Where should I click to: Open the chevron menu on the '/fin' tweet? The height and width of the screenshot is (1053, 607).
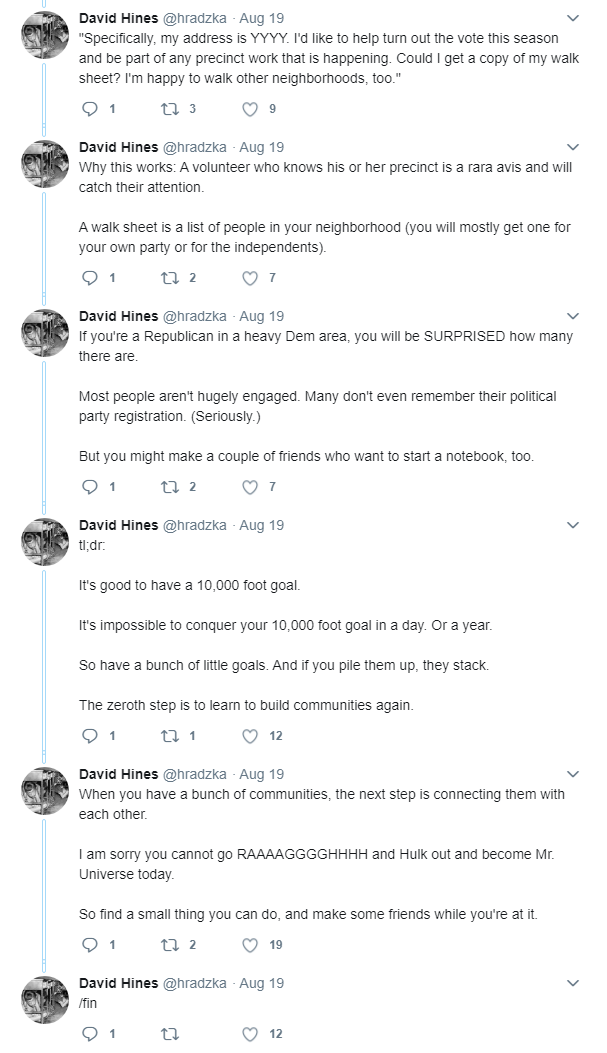pyautogui.click(x=573, y=983)
